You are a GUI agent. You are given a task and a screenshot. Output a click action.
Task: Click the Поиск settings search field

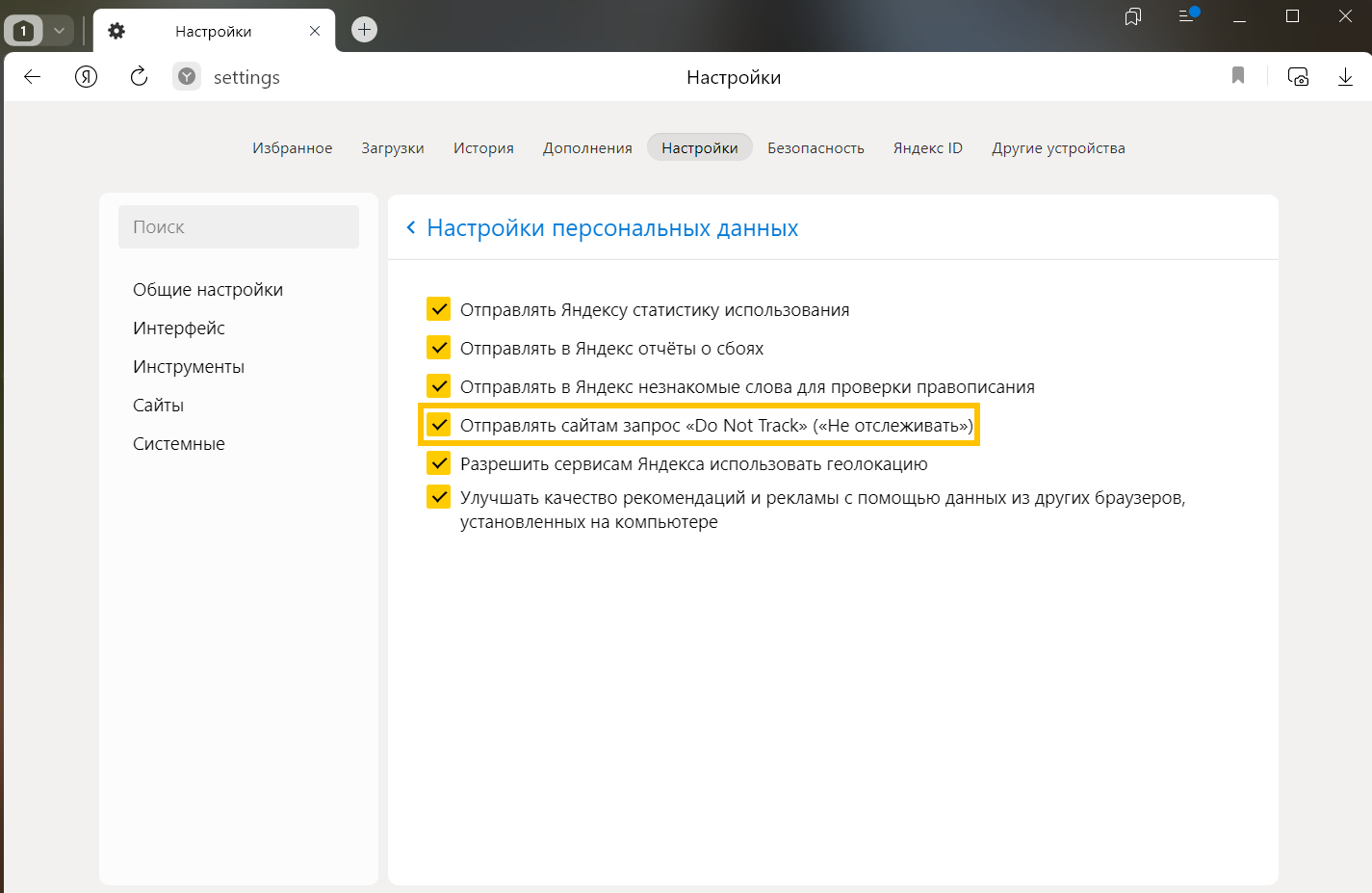coord(239,227)
